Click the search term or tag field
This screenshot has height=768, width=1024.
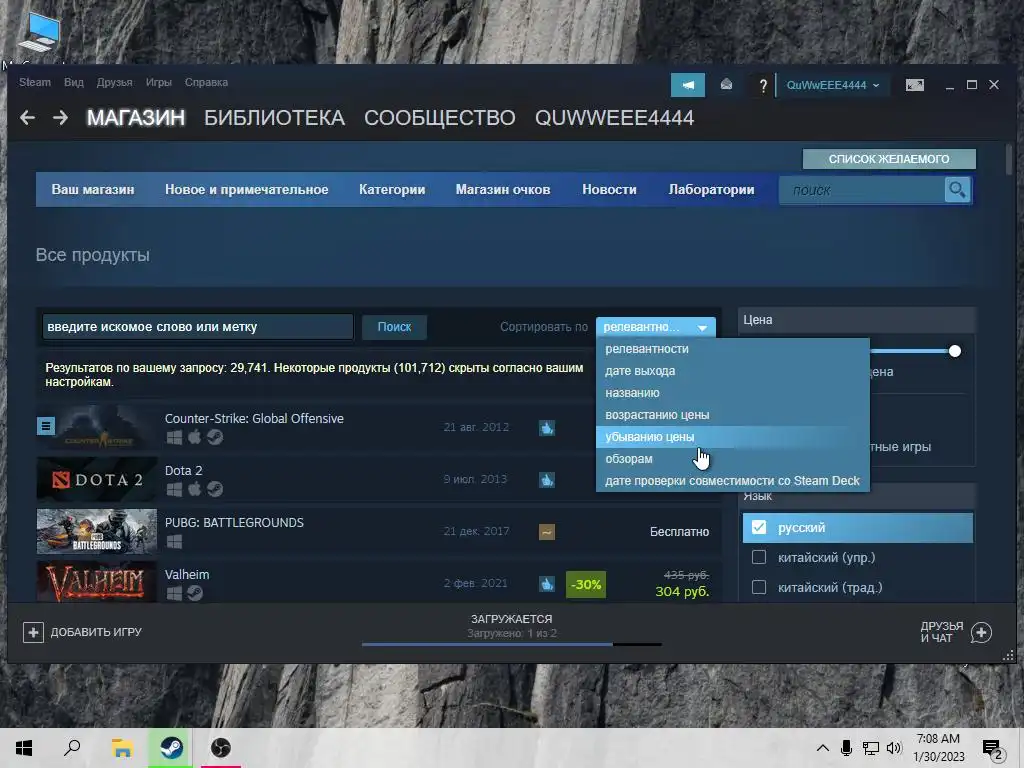point(198,327)
